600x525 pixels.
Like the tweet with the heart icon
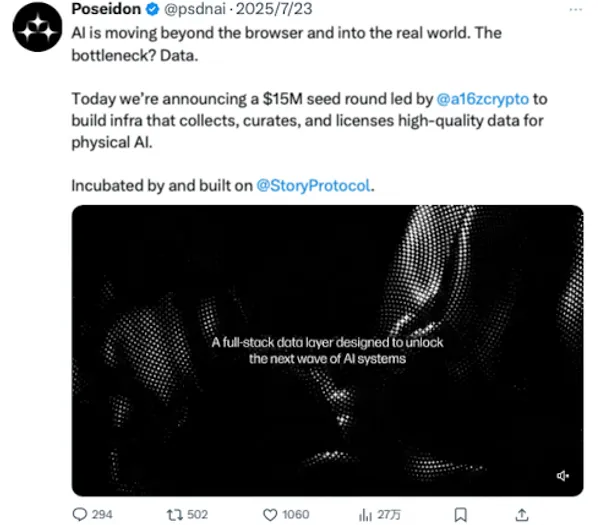click(269, 514)
